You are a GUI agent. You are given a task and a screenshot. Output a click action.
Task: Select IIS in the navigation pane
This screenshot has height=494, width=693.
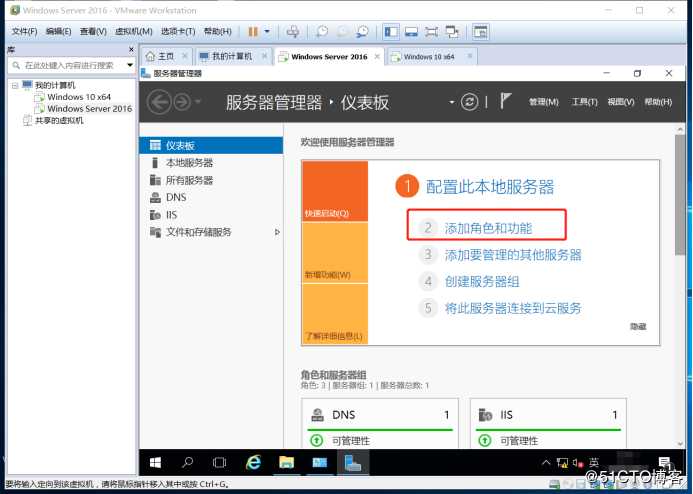211,215
